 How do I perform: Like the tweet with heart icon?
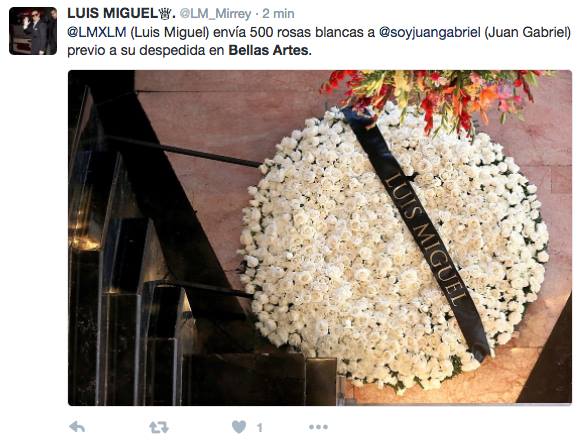click(239, 427)
